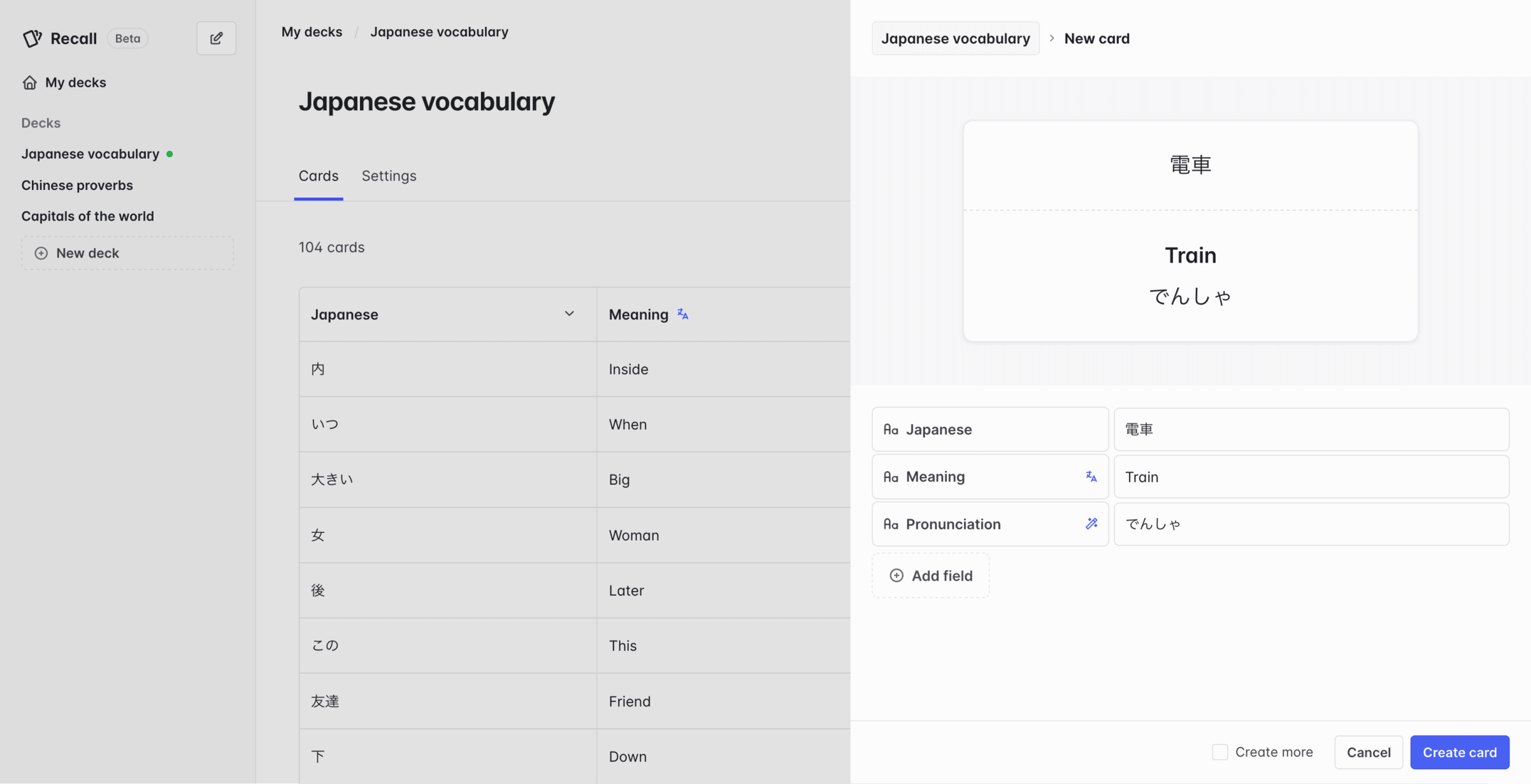Image resolution: width=1531 pixels, height=784 pixels.
Task: Click the Cancel button
Action: coord(1368,752)
